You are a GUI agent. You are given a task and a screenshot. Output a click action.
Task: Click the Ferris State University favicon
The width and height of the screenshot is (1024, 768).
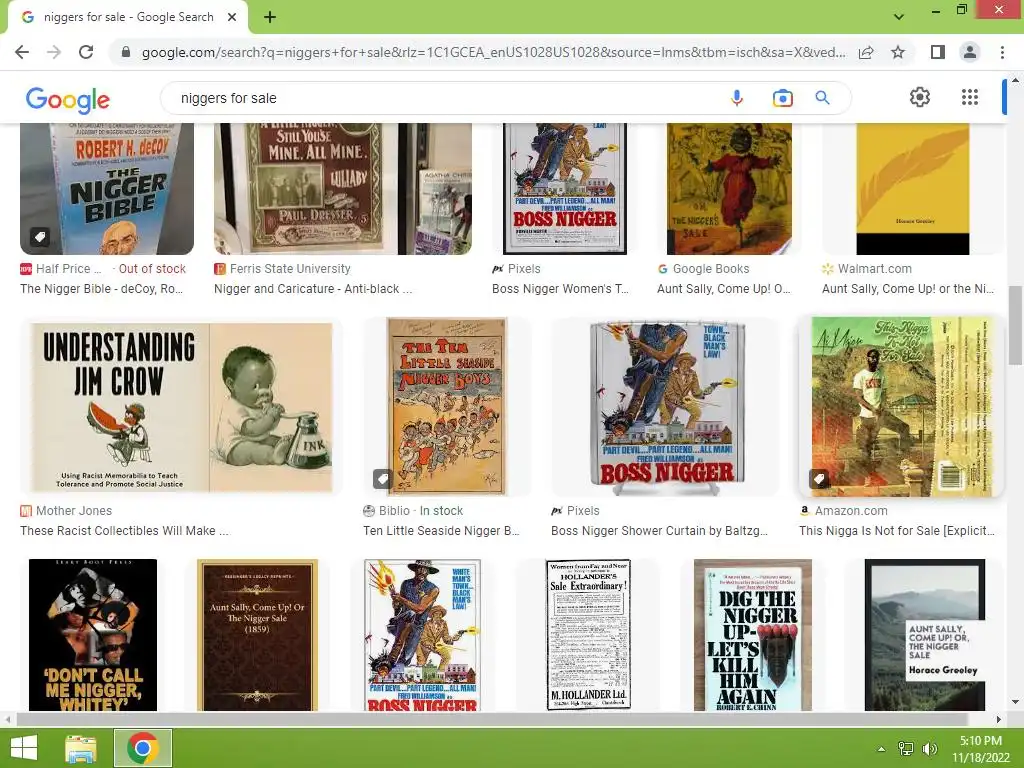(220, 268)
